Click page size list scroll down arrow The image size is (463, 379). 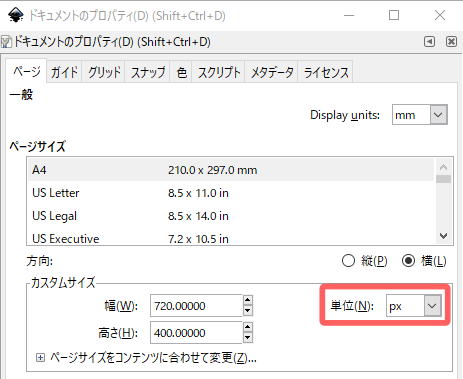pos(443,236)
